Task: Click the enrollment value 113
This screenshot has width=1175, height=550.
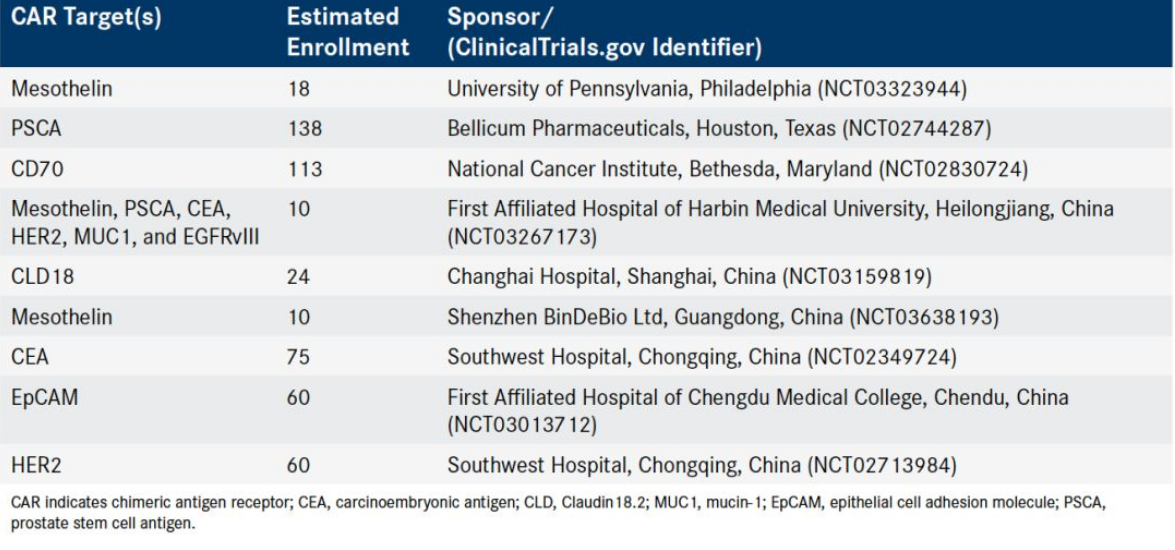Action: [x=305, y=169]
